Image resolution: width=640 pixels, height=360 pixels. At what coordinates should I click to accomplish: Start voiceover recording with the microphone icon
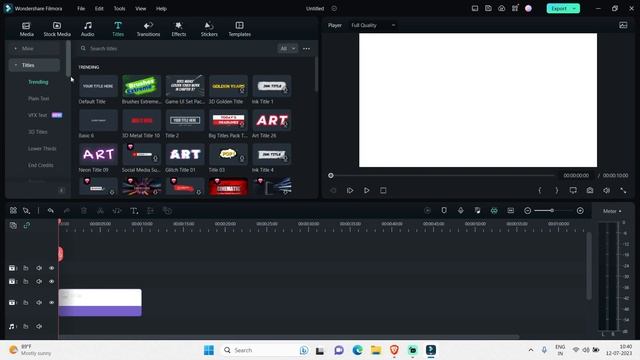click(x=461, y=210)
